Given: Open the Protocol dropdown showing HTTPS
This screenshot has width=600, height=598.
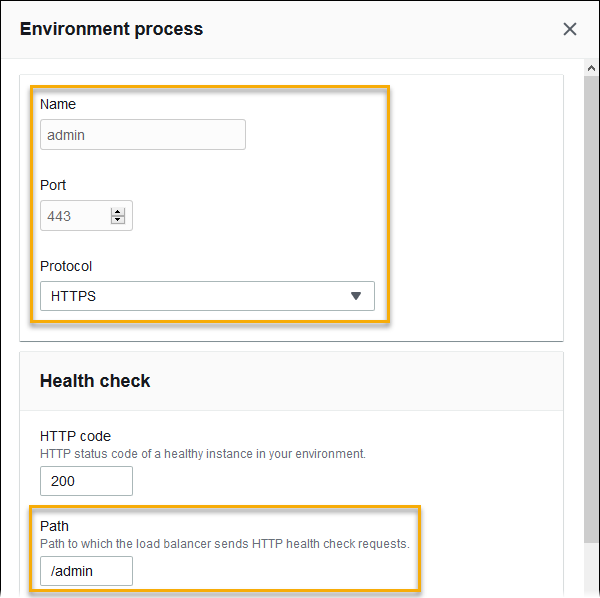Looking at the screenshot, I should coord(207,296).
